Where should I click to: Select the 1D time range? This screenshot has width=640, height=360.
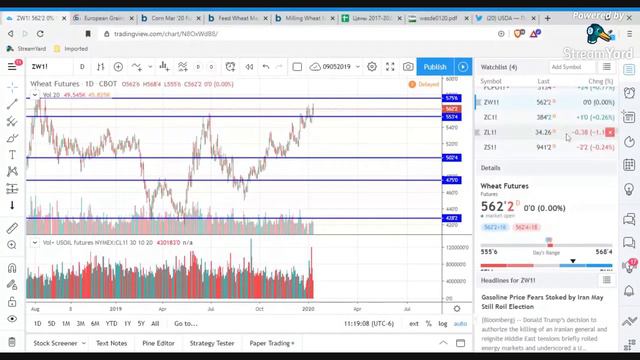coord(38,324)
